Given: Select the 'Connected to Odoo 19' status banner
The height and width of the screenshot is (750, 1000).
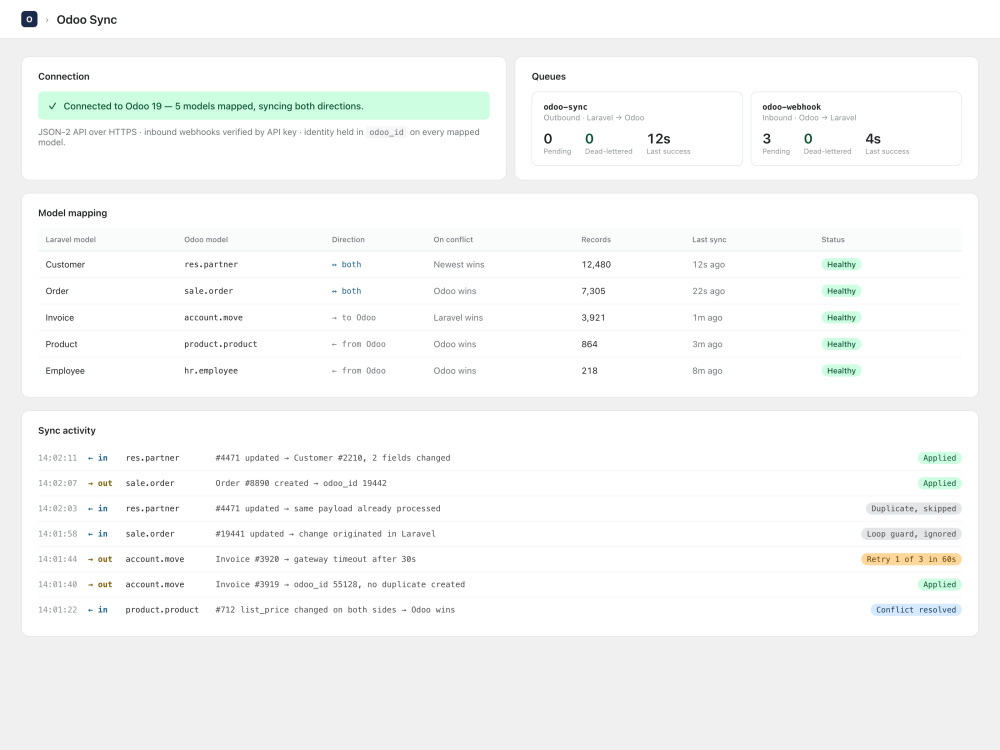Looking at the screenshot, I should pyautogui.click(x=263, y=106).
